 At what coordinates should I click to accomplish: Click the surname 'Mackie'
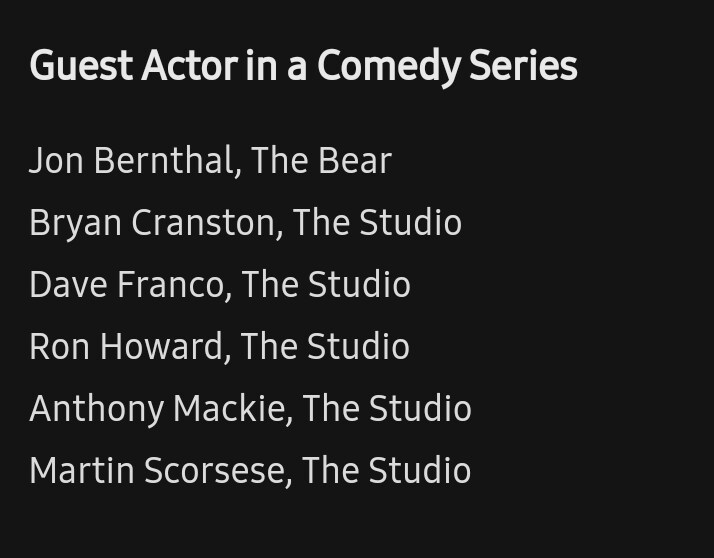pyautogui.click(x=230, y=409)
